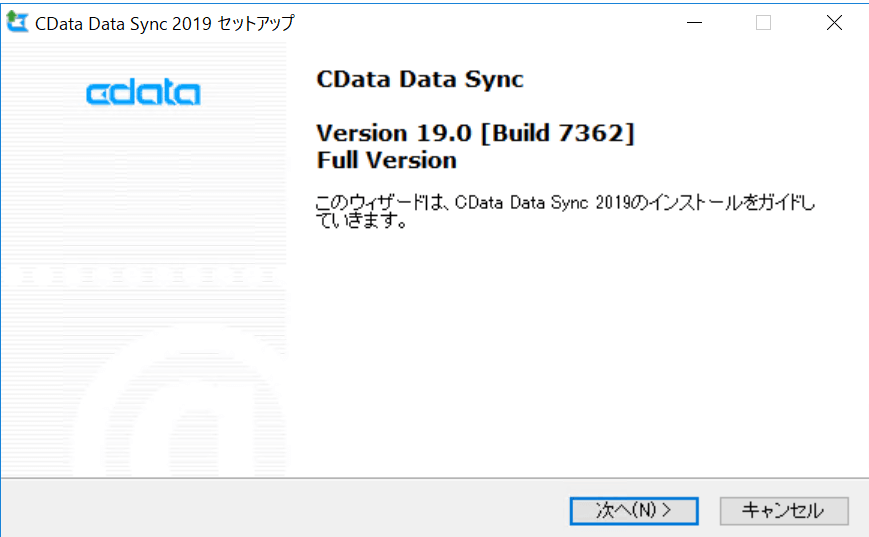Close the CData setup window
Viewport: 869px width, 537px height.
834,23
